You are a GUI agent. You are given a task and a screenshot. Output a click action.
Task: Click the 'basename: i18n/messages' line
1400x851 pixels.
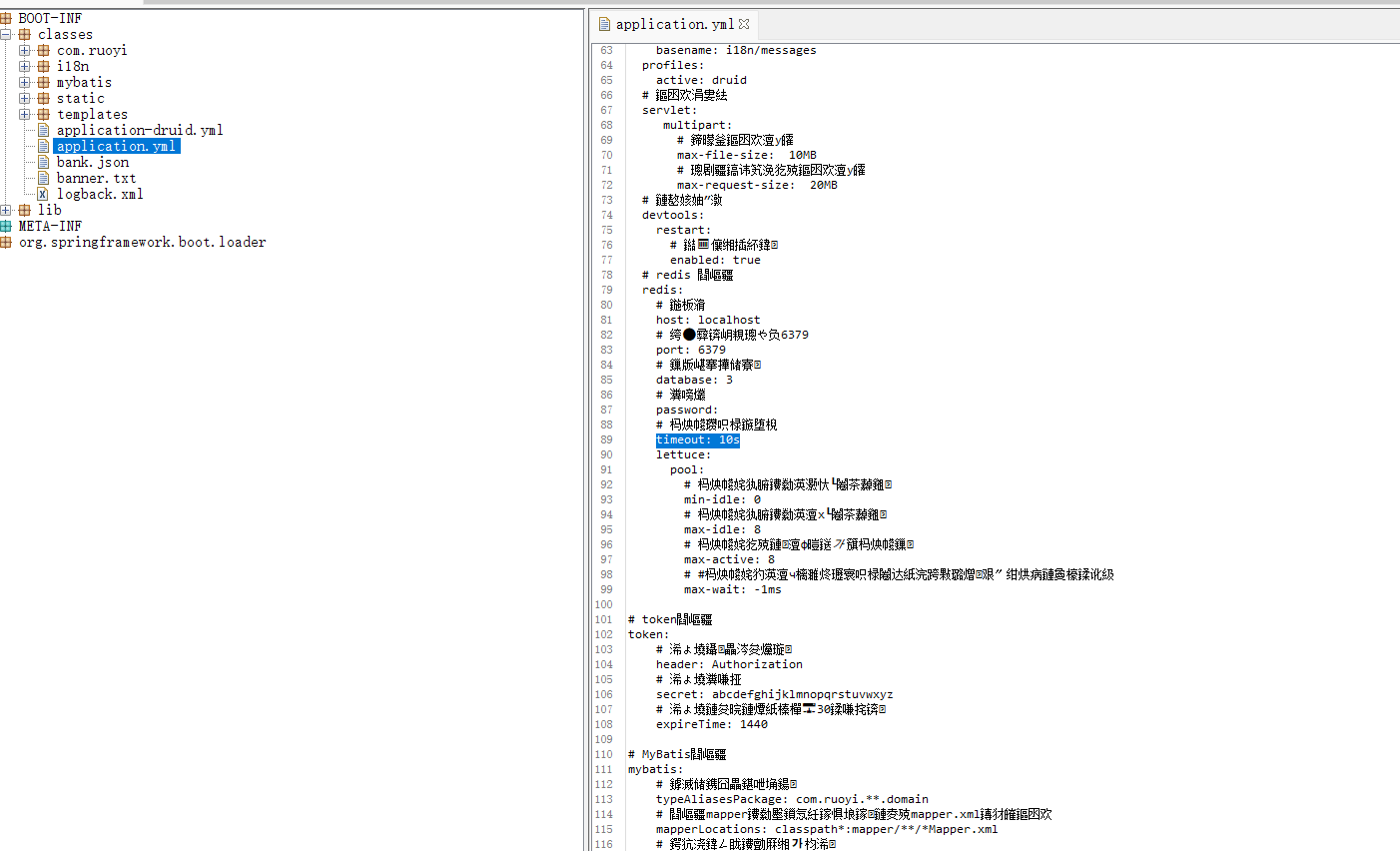click(736, 50)
